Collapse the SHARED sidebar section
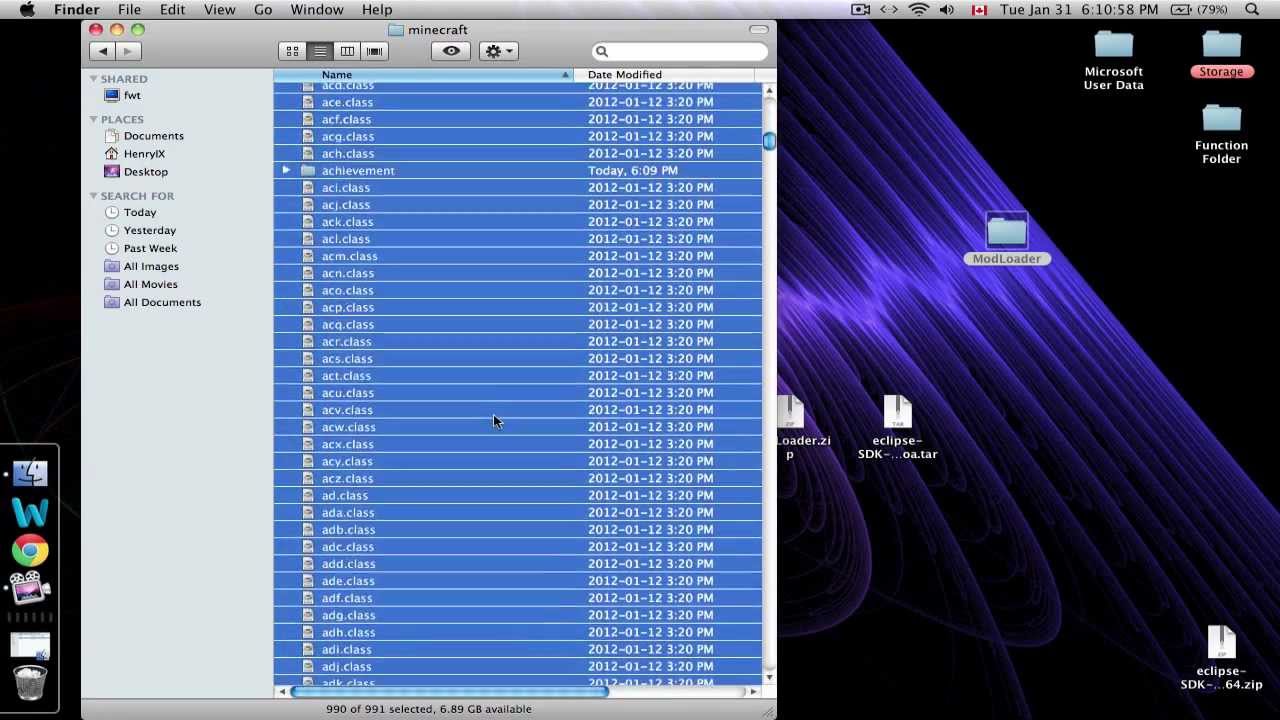This screenshot has height=720, width=1280. coord(93,78)
